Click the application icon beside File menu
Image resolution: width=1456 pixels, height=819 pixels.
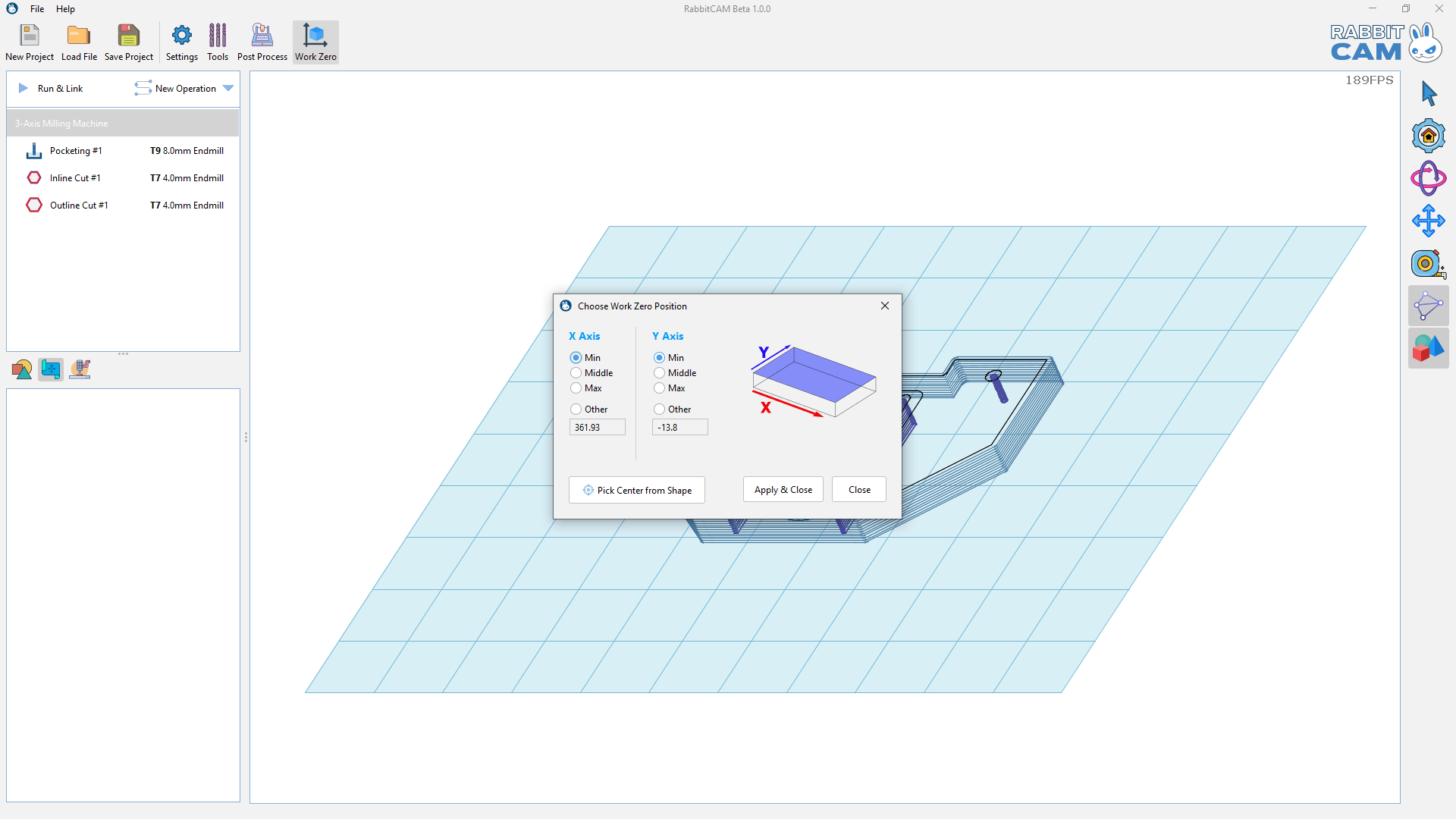click(x=12, y=9)
